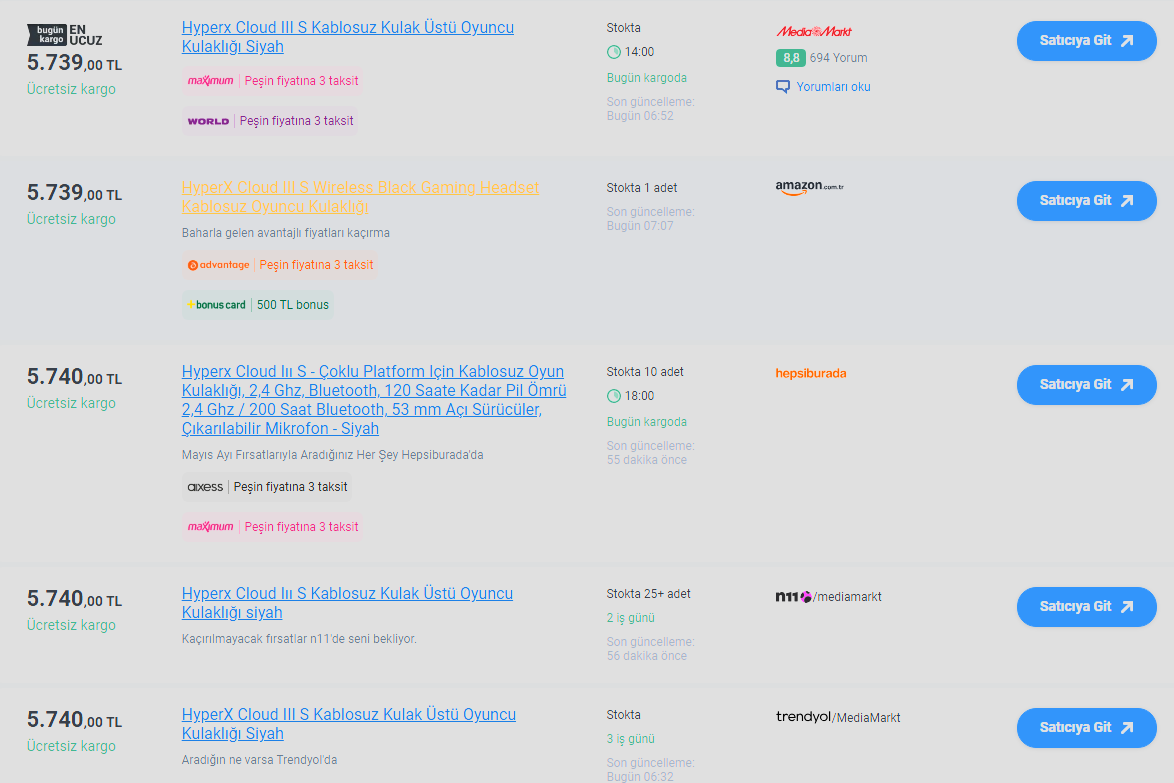Open n11 Hyperx Cloud III S siyah link
Image resolution: width=1174 pixels, height=783 pixels.
click(347, 603)
